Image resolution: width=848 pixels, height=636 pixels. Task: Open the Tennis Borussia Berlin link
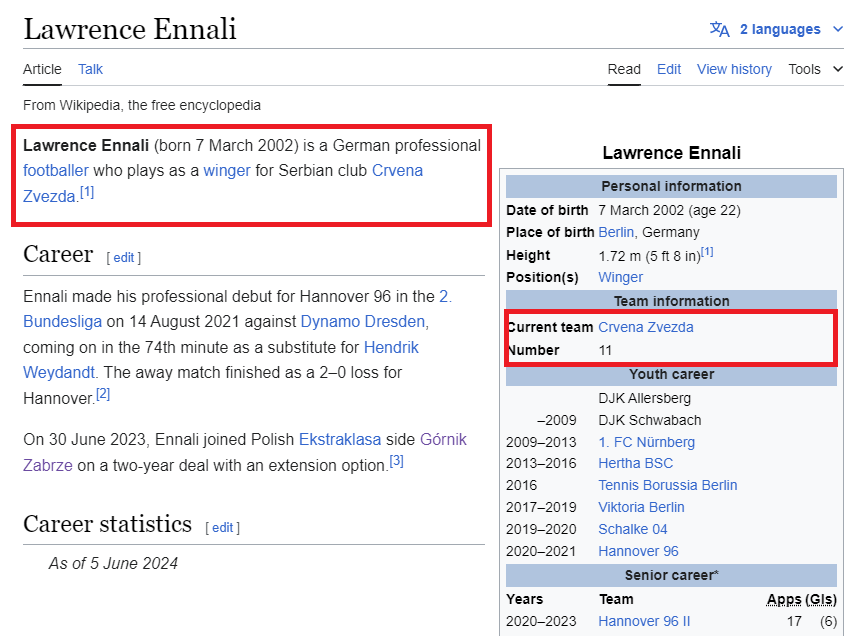tap(667, 485)
